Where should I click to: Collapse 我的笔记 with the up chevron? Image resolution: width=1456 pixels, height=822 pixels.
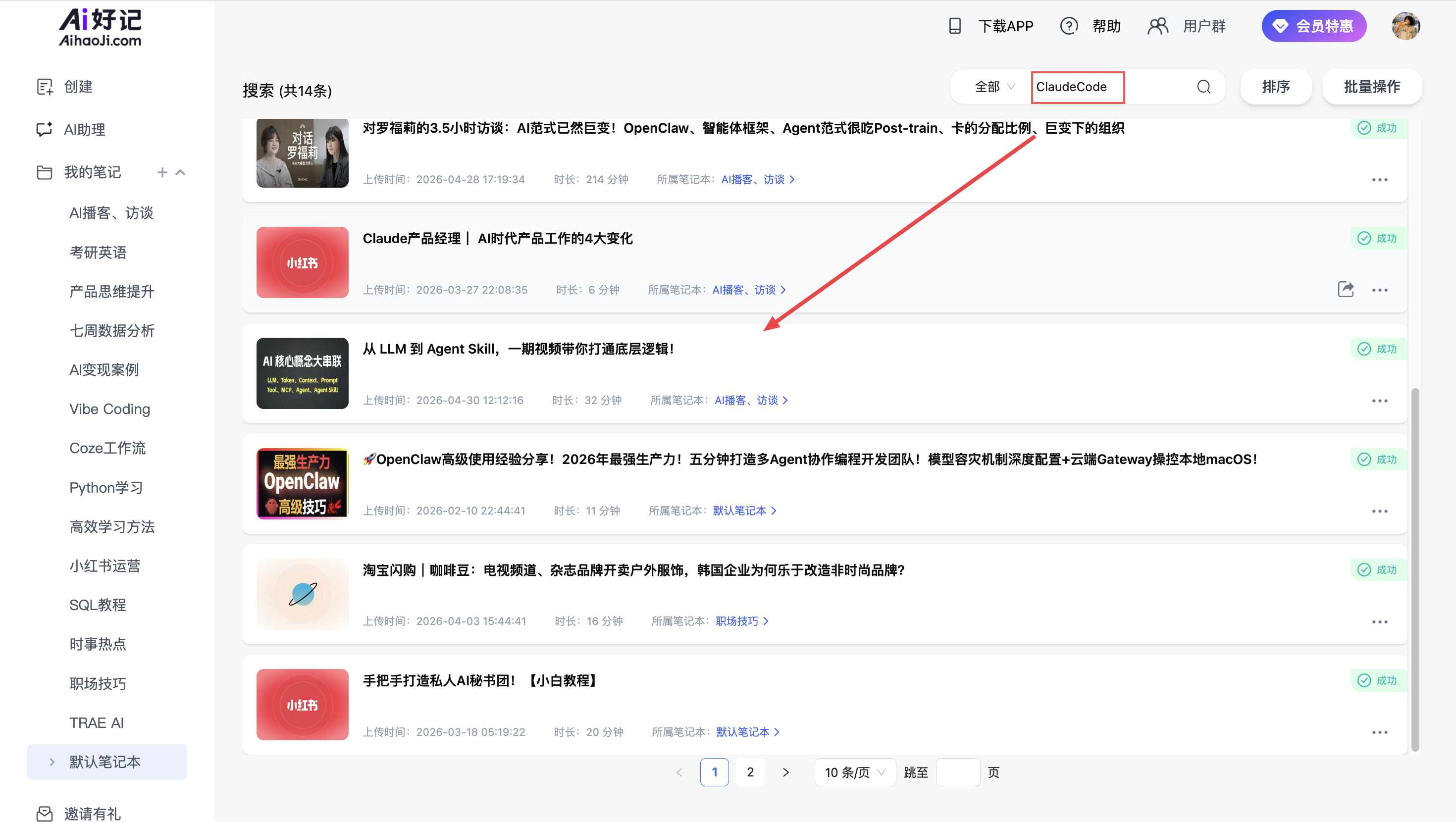point(181,172)
